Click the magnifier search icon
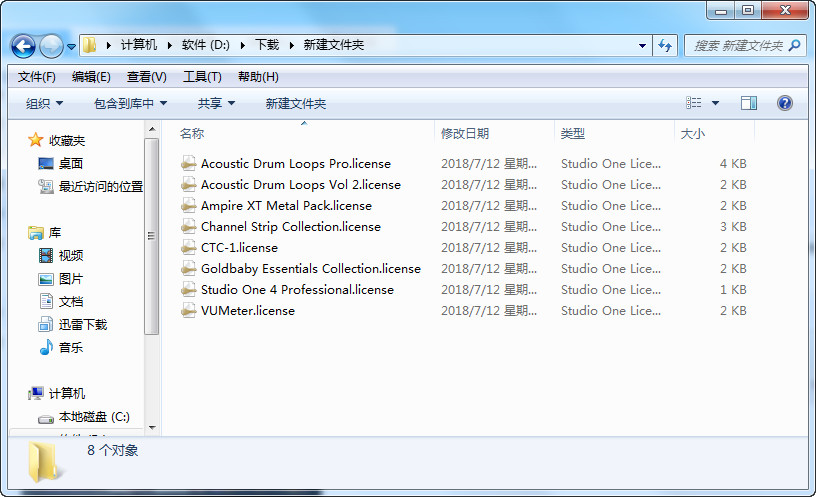Image resolution: width=816 pixels, height=497 pixels. (795, 46)
